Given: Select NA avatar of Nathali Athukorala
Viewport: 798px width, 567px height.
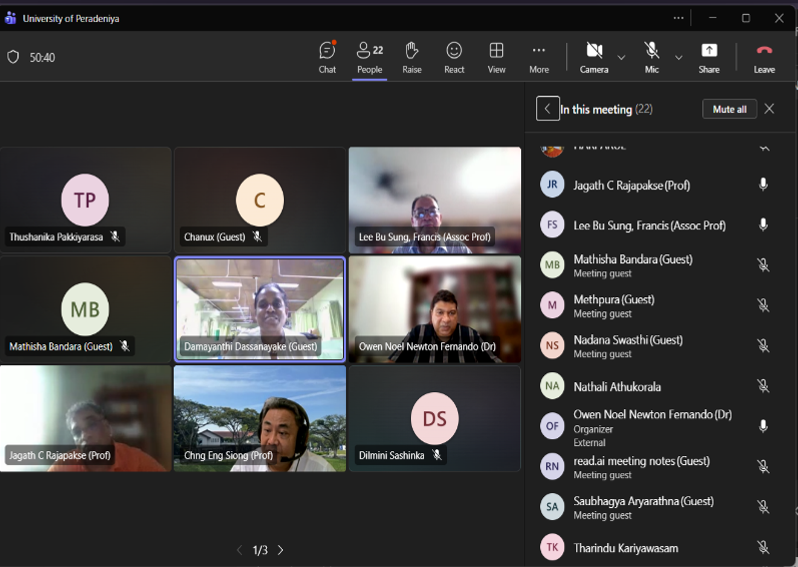Looking at the screenshot, I should click(552, 386).
